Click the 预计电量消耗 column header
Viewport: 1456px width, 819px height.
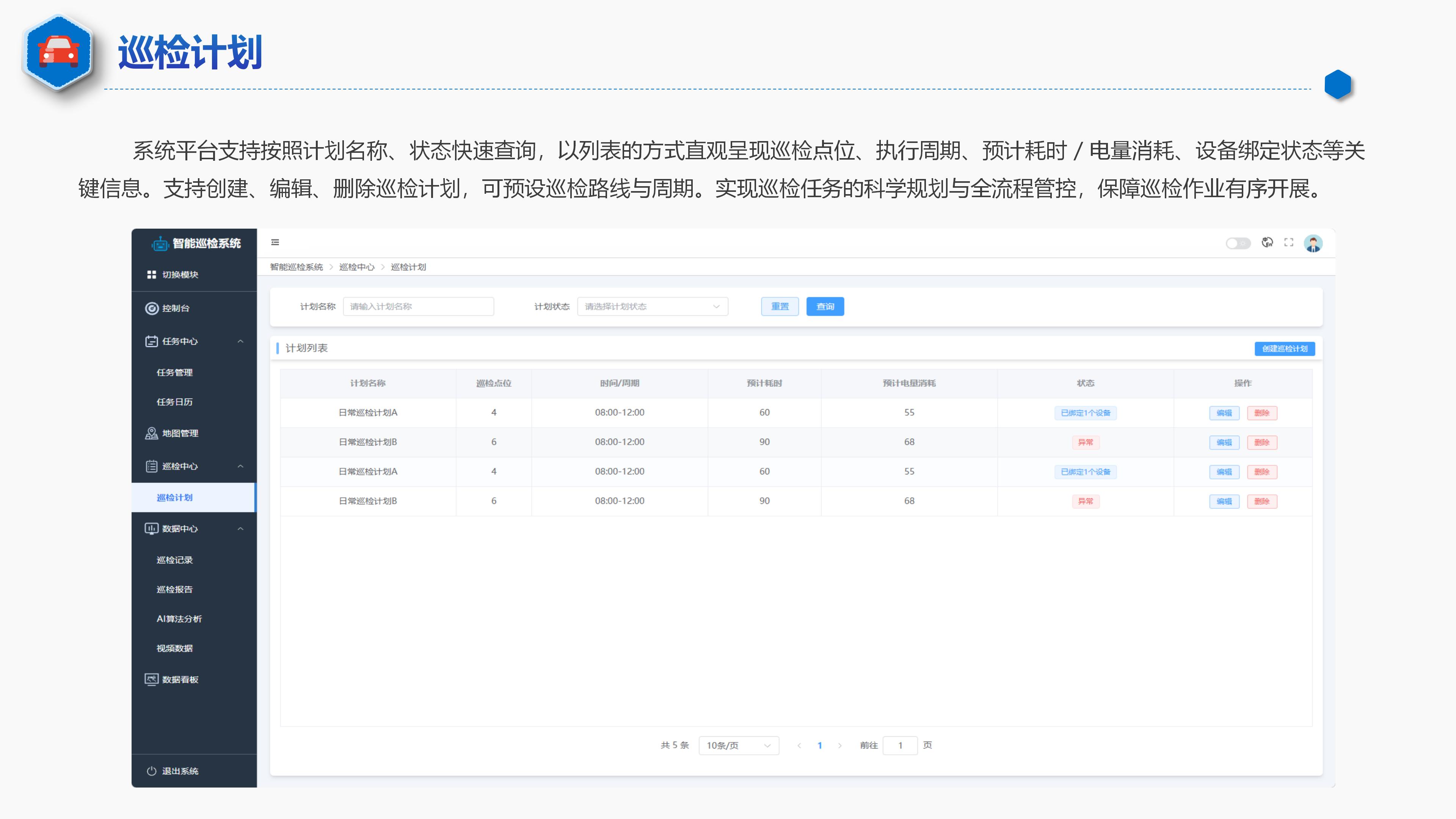909,383
